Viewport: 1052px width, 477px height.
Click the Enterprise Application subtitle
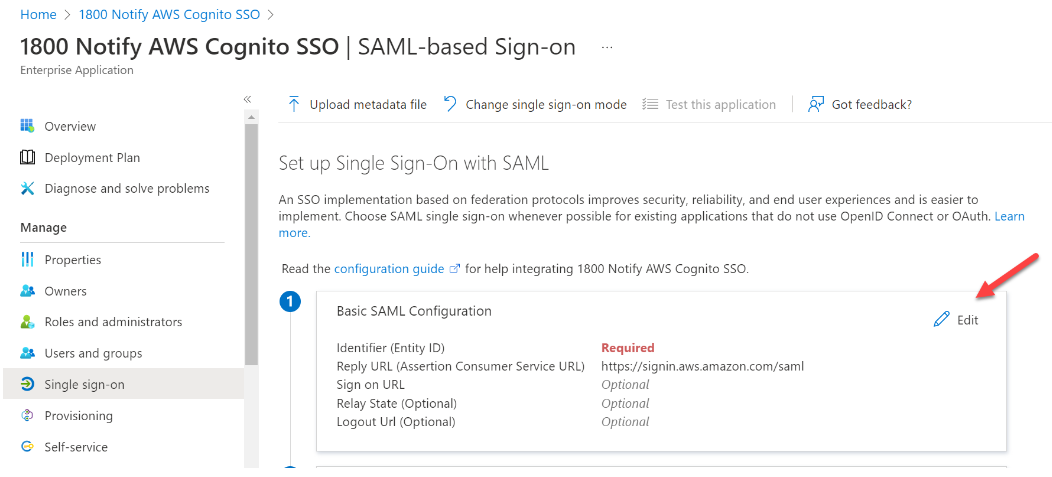pos(77,70)
